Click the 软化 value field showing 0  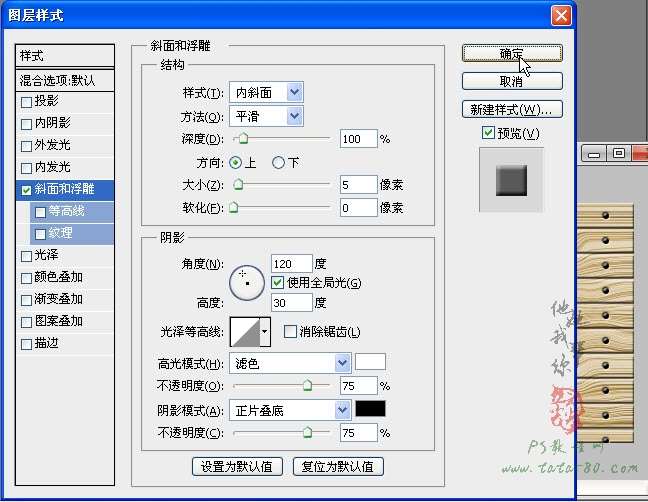358,207
